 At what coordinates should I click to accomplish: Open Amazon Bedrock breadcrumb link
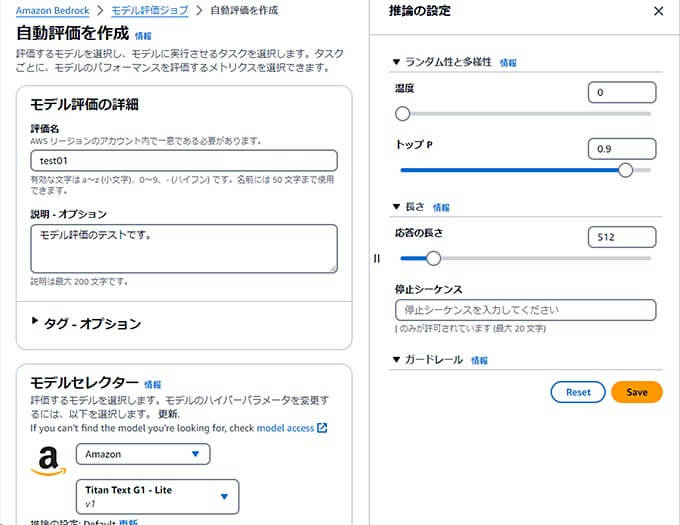pos(52,10)
